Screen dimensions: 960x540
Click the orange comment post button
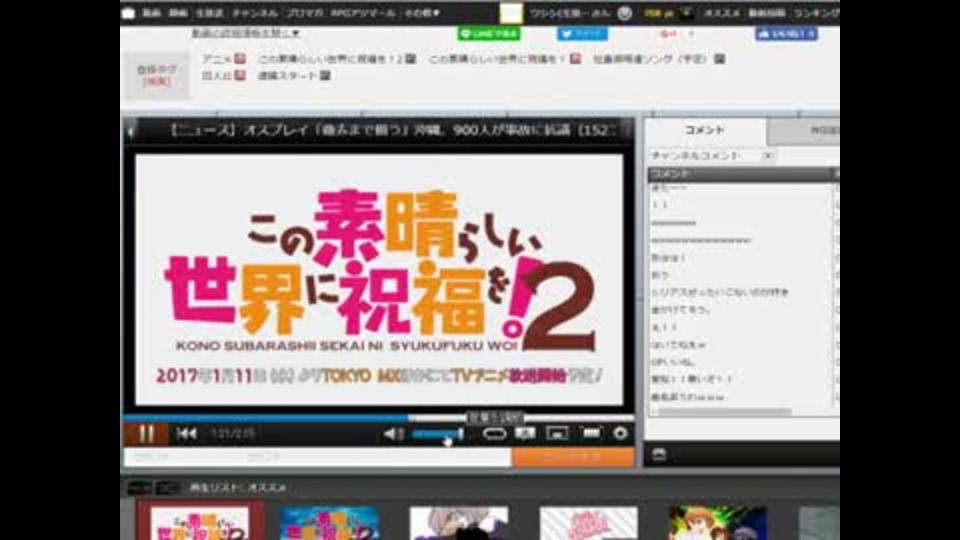(573, 457)
